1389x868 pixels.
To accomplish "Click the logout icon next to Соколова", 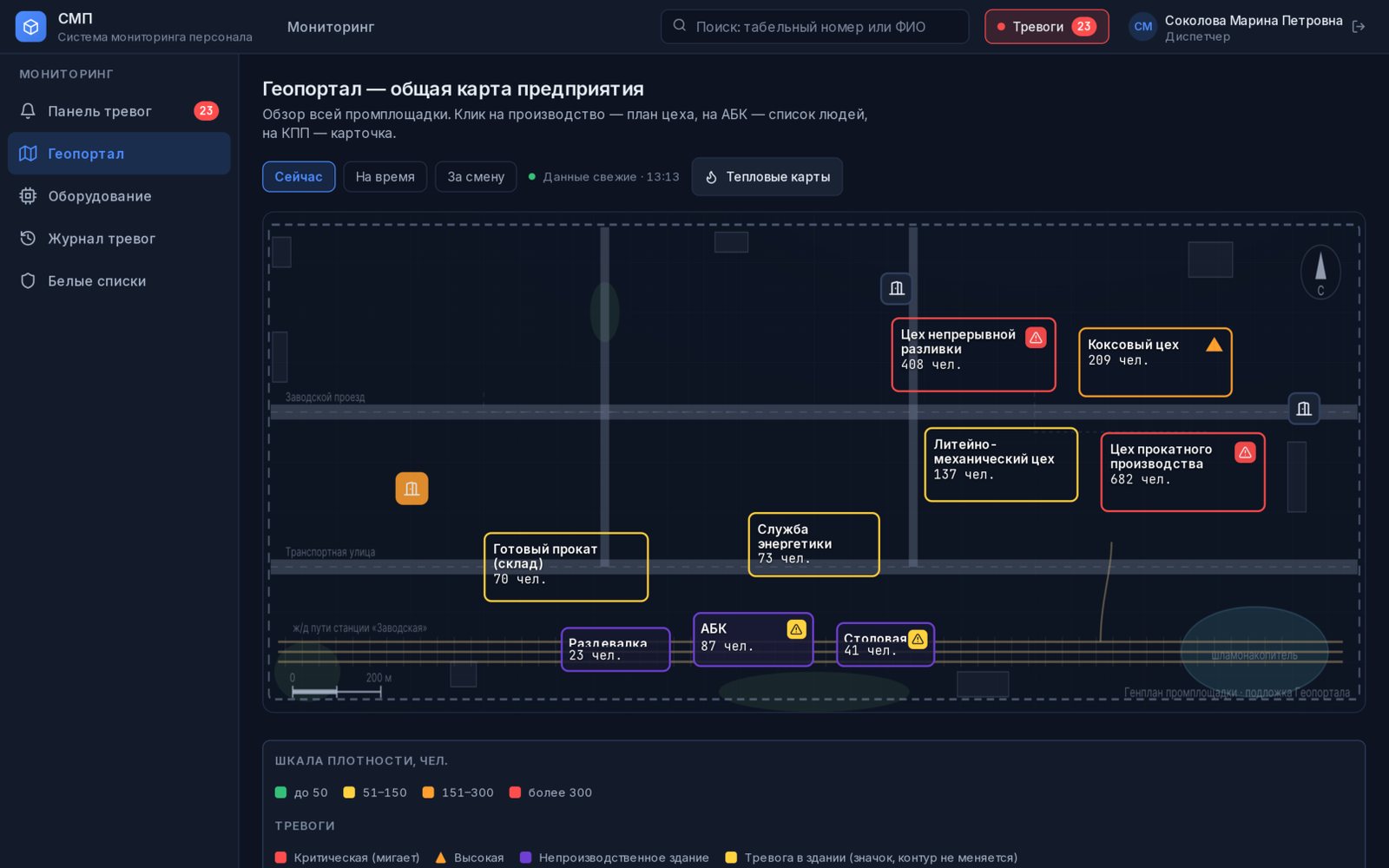I will (1359, 27).
